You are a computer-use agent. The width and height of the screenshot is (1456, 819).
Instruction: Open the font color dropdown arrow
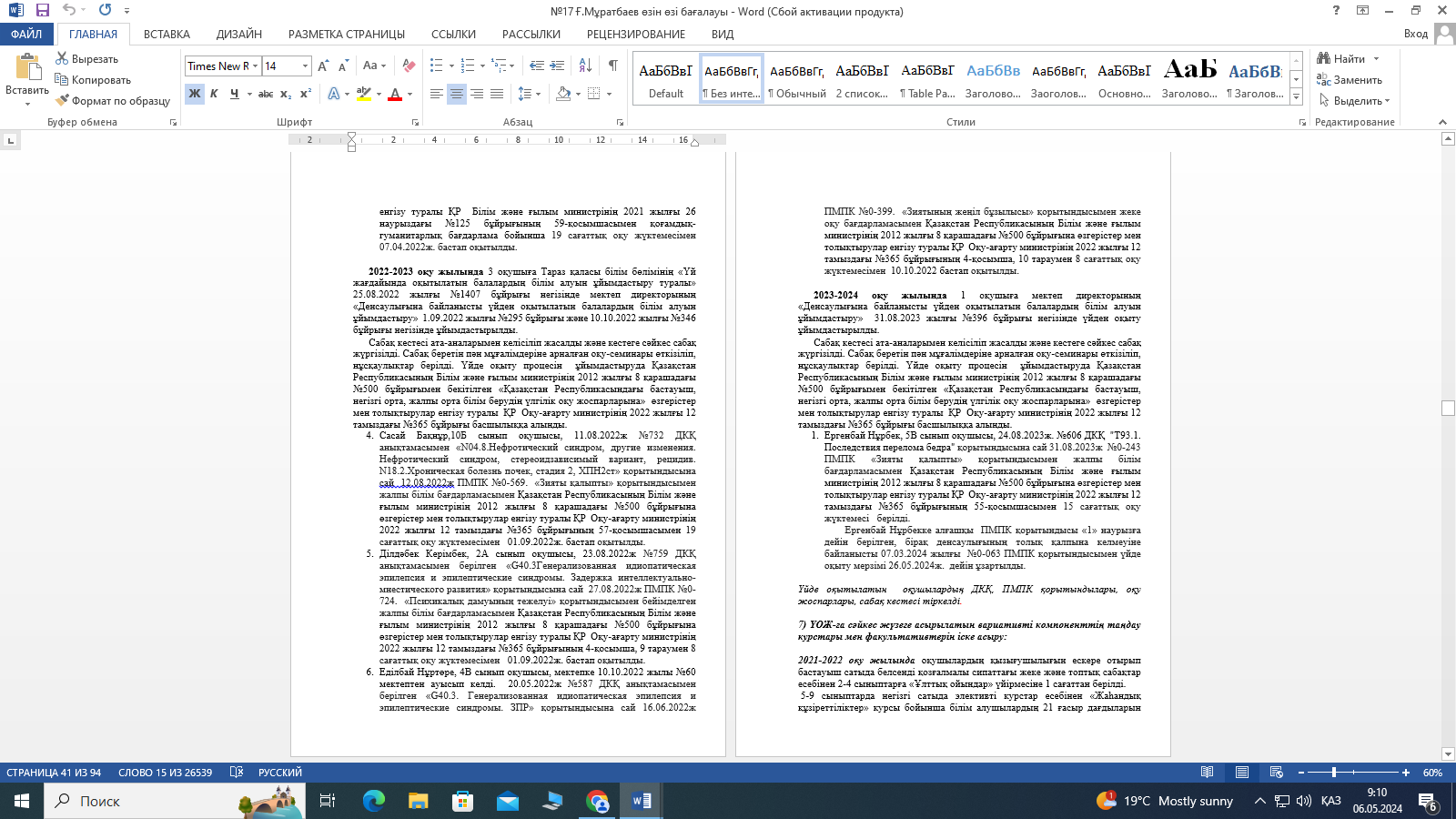point(409,93)
